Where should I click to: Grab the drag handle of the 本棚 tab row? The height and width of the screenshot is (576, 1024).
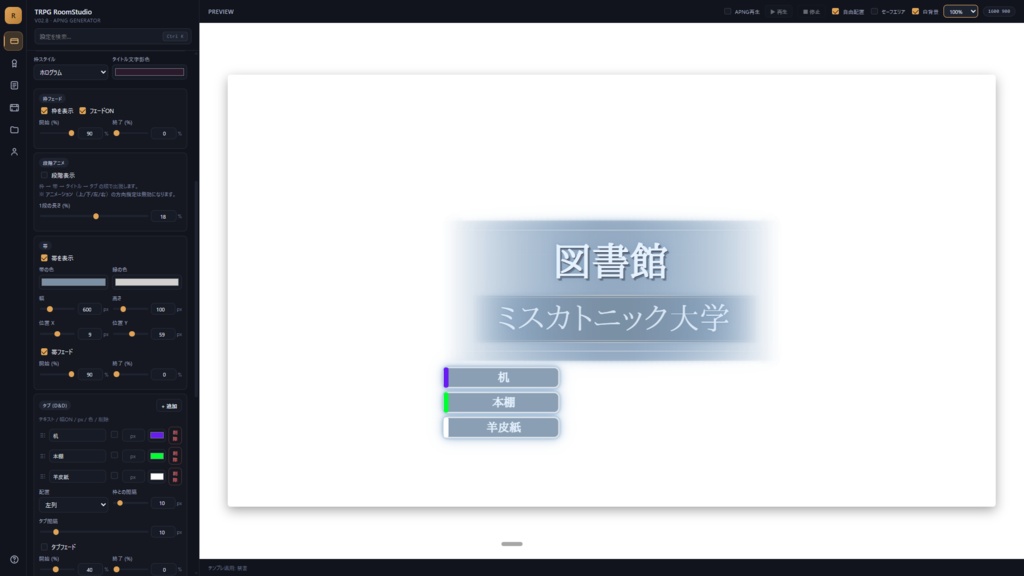pyautogui.click(x=42, y=456)
